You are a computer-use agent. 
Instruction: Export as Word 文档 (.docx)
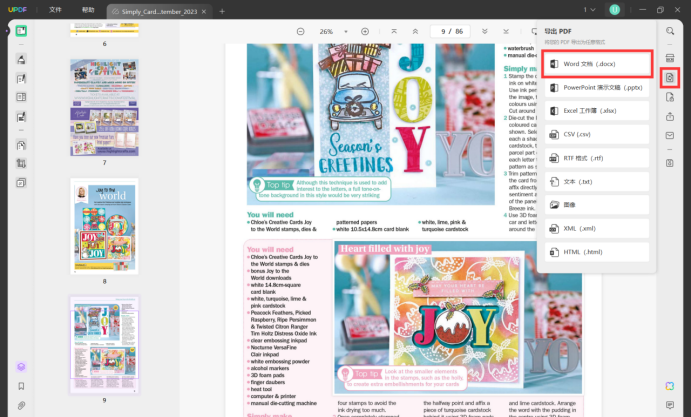click(x=597, y=64)
